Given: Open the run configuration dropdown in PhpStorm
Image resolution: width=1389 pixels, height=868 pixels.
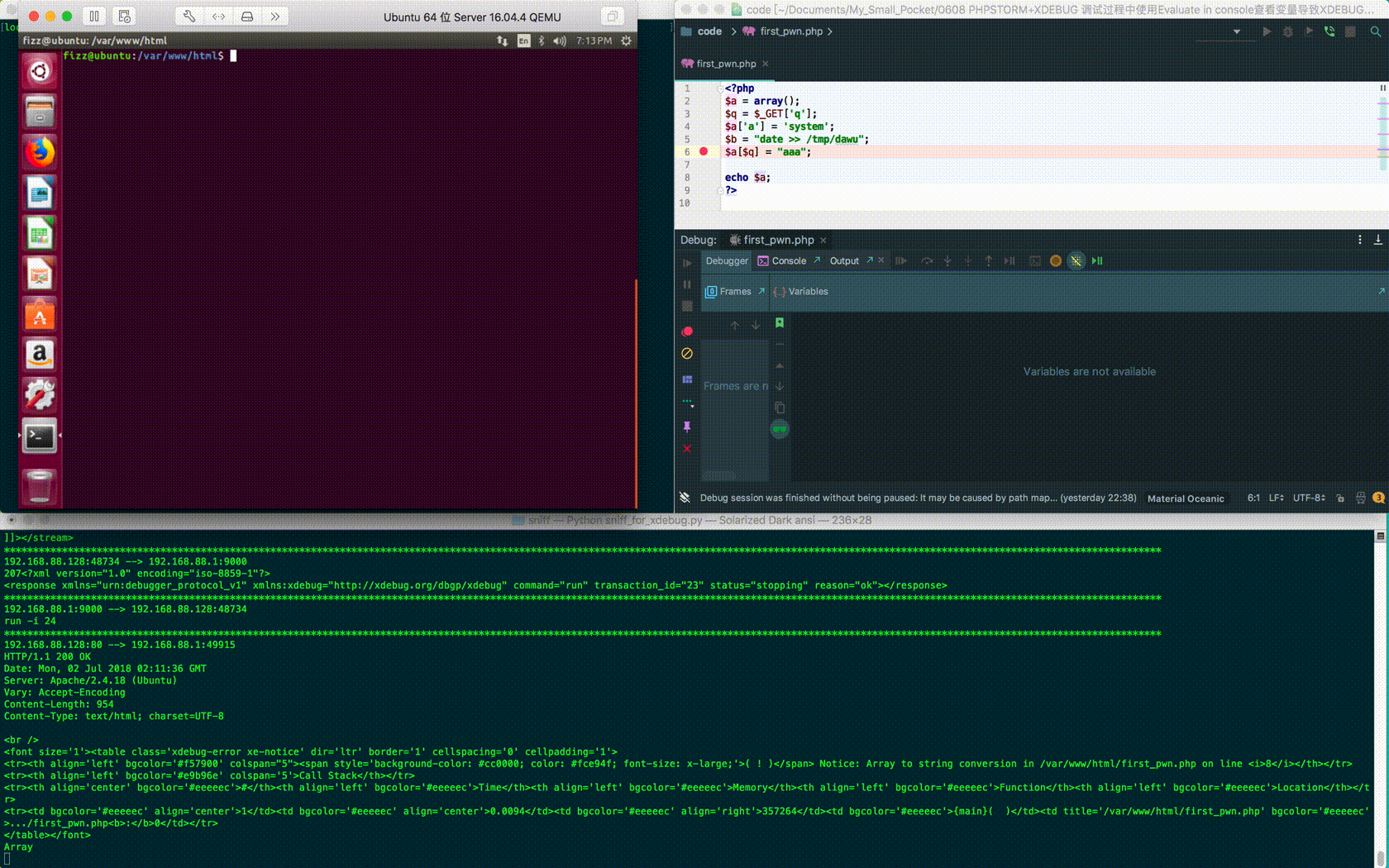Looking at the screenshot, I should [x=1236, y=31].
